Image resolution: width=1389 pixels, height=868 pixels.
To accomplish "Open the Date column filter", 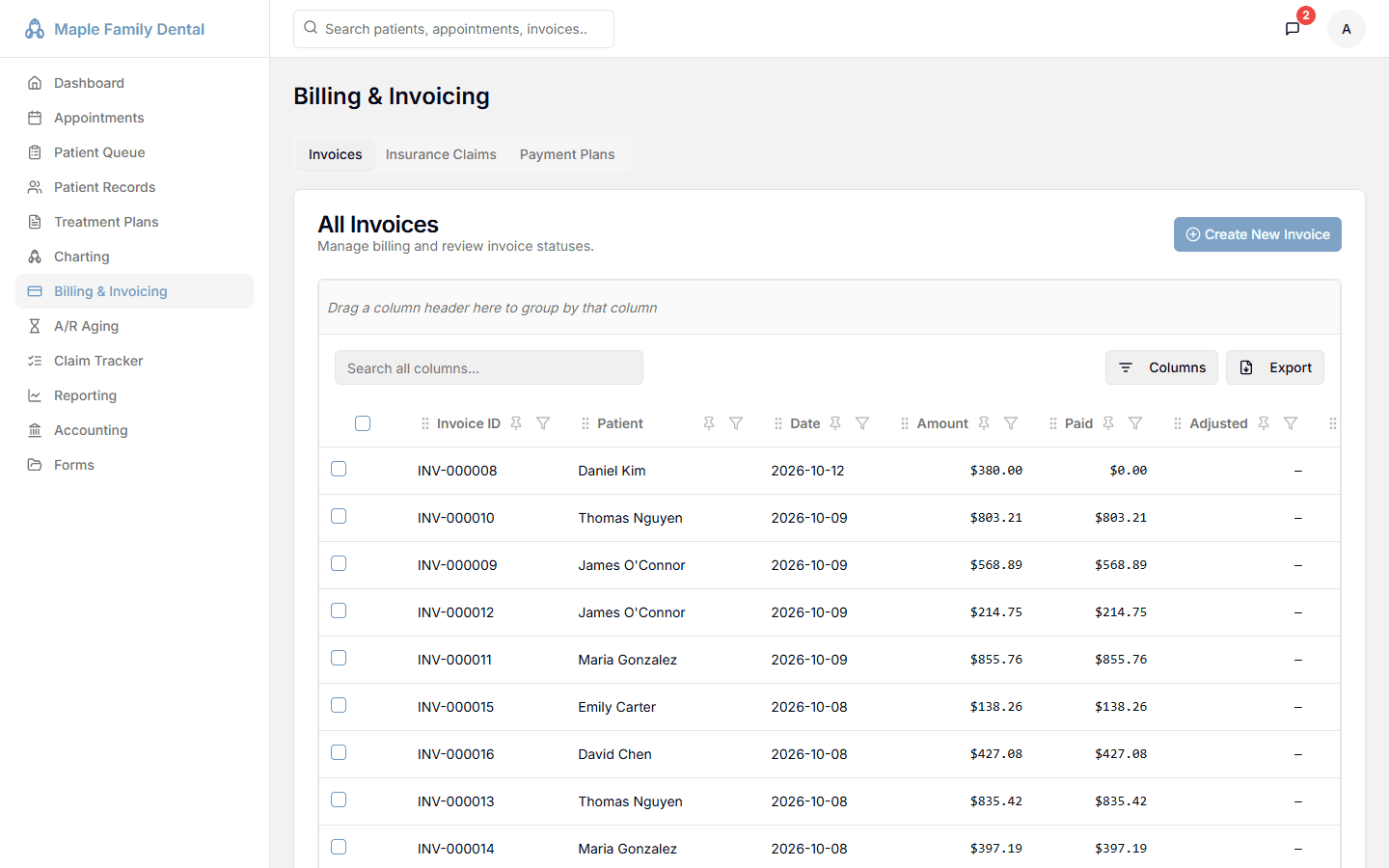I will pyautogui.click(x=862, y=423).
